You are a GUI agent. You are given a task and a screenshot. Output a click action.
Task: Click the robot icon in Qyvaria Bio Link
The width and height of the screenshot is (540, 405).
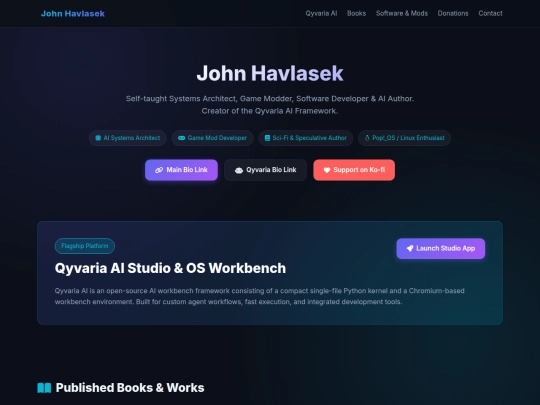pyautogui.click(x=239, y=170)
